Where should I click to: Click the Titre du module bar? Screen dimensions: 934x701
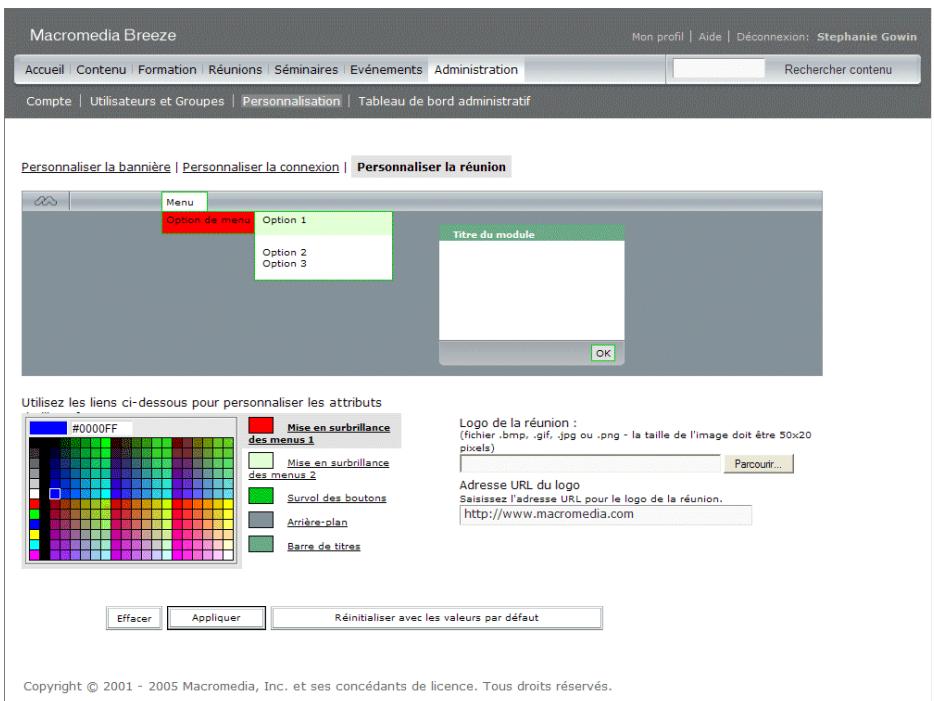[x=531, y=234]
